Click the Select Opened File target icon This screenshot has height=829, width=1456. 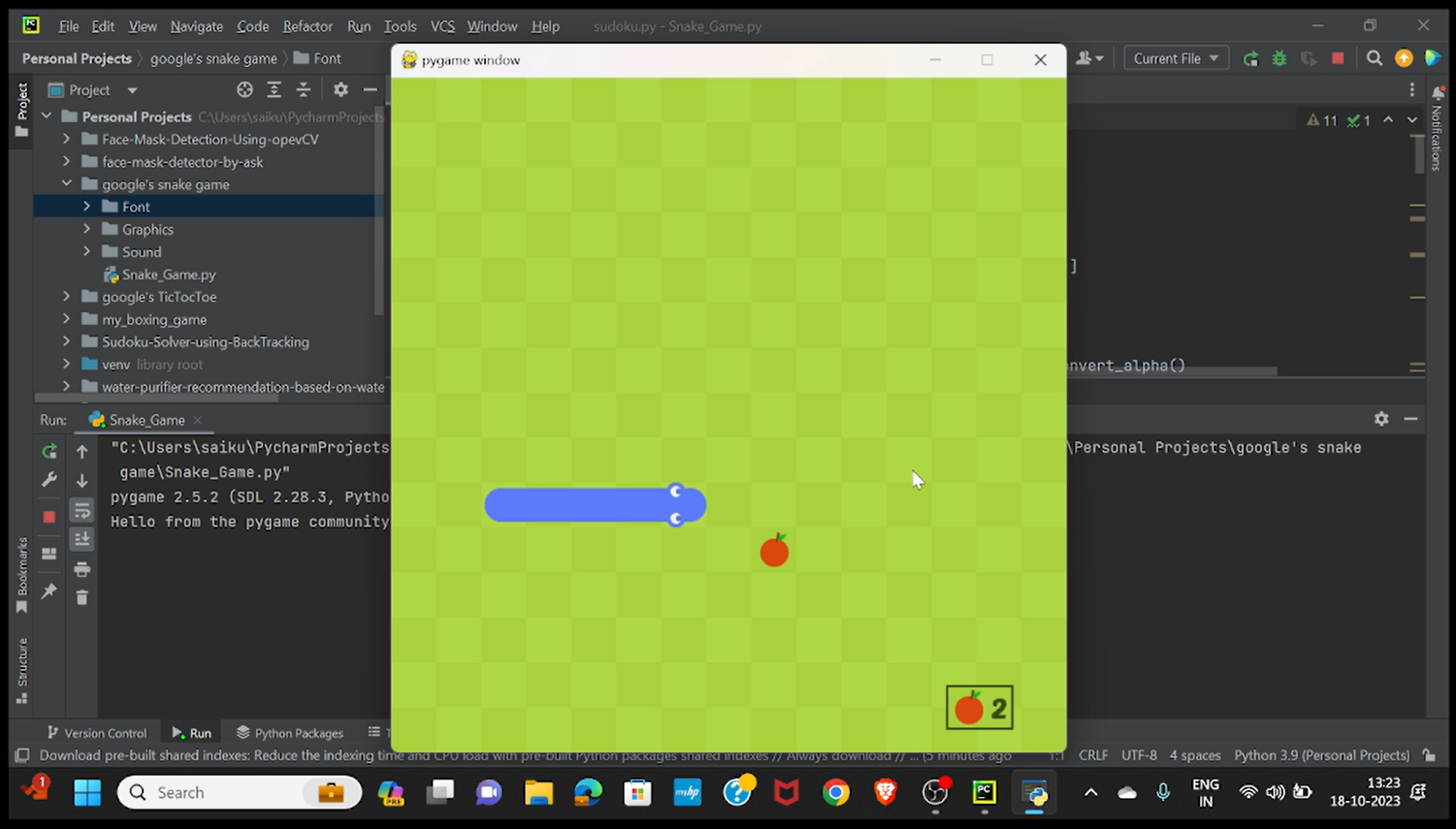[x=244, y=90]
